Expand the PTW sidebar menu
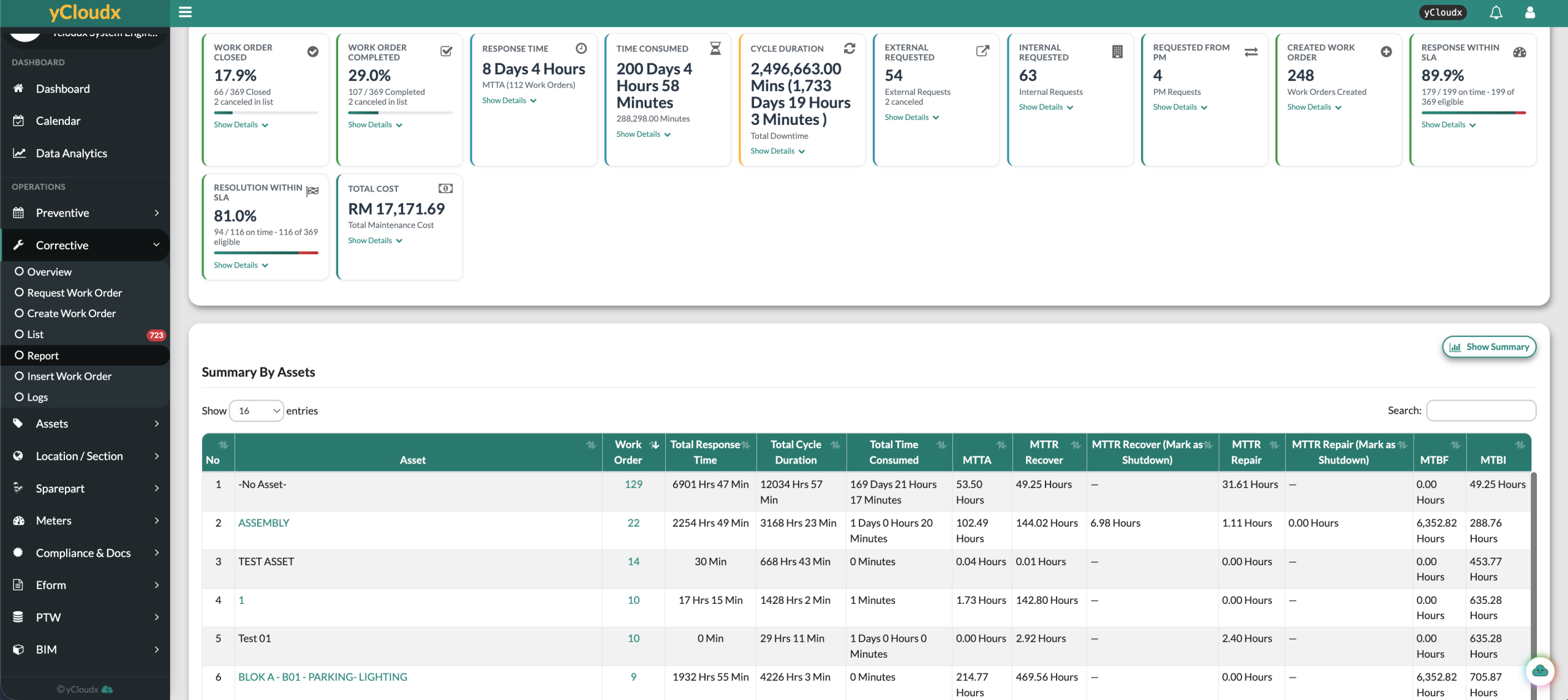This screenshot has width=1568, height=700. (85, 617)
